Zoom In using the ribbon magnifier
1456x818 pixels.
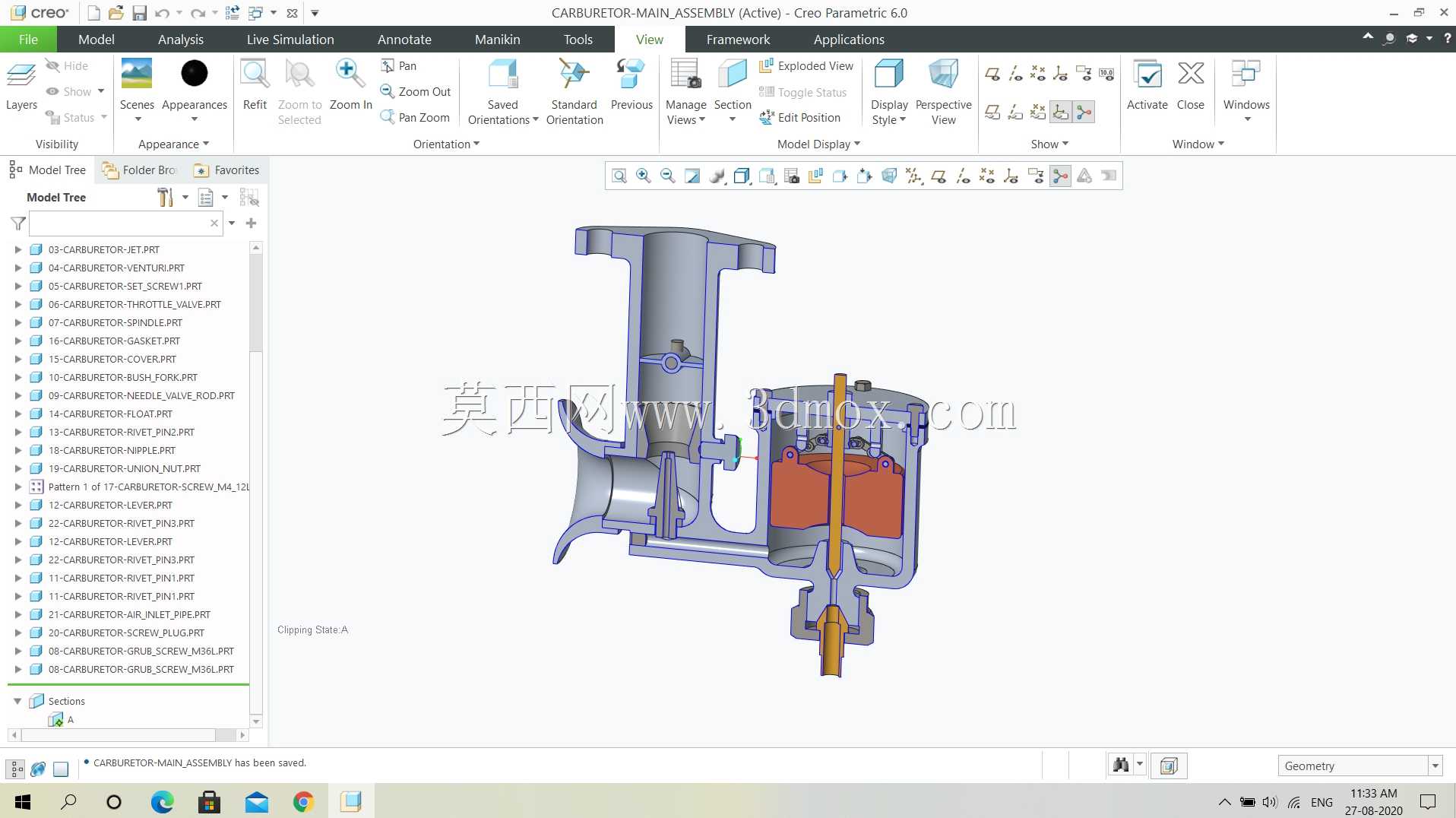[350, 85]
